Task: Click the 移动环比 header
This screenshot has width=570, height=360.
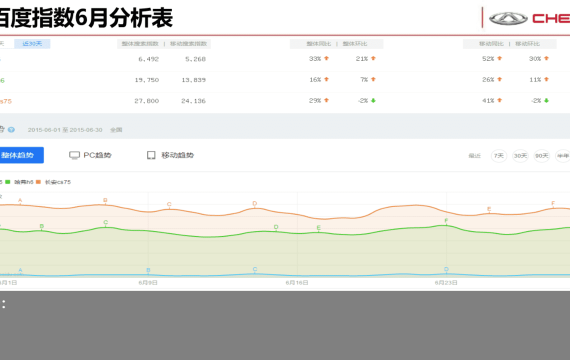Action: (527, 44)
